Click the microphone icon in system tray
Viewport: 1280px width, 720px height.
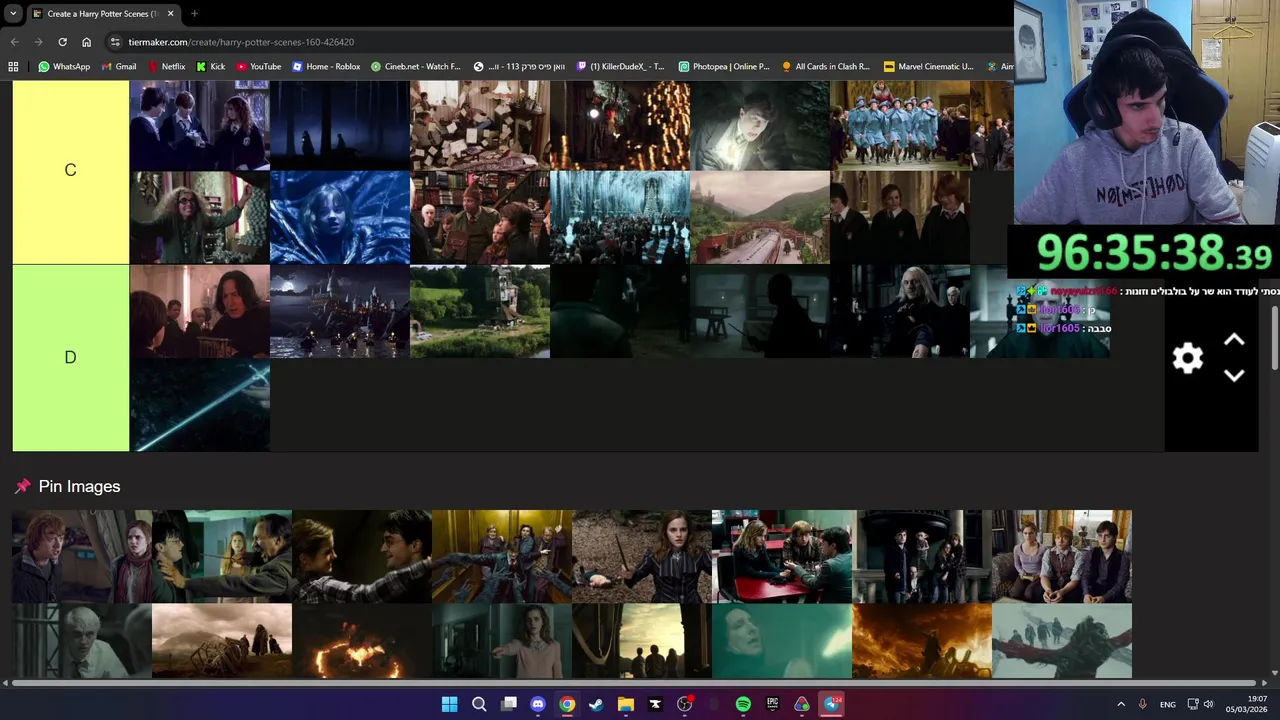pos(1142,704)
